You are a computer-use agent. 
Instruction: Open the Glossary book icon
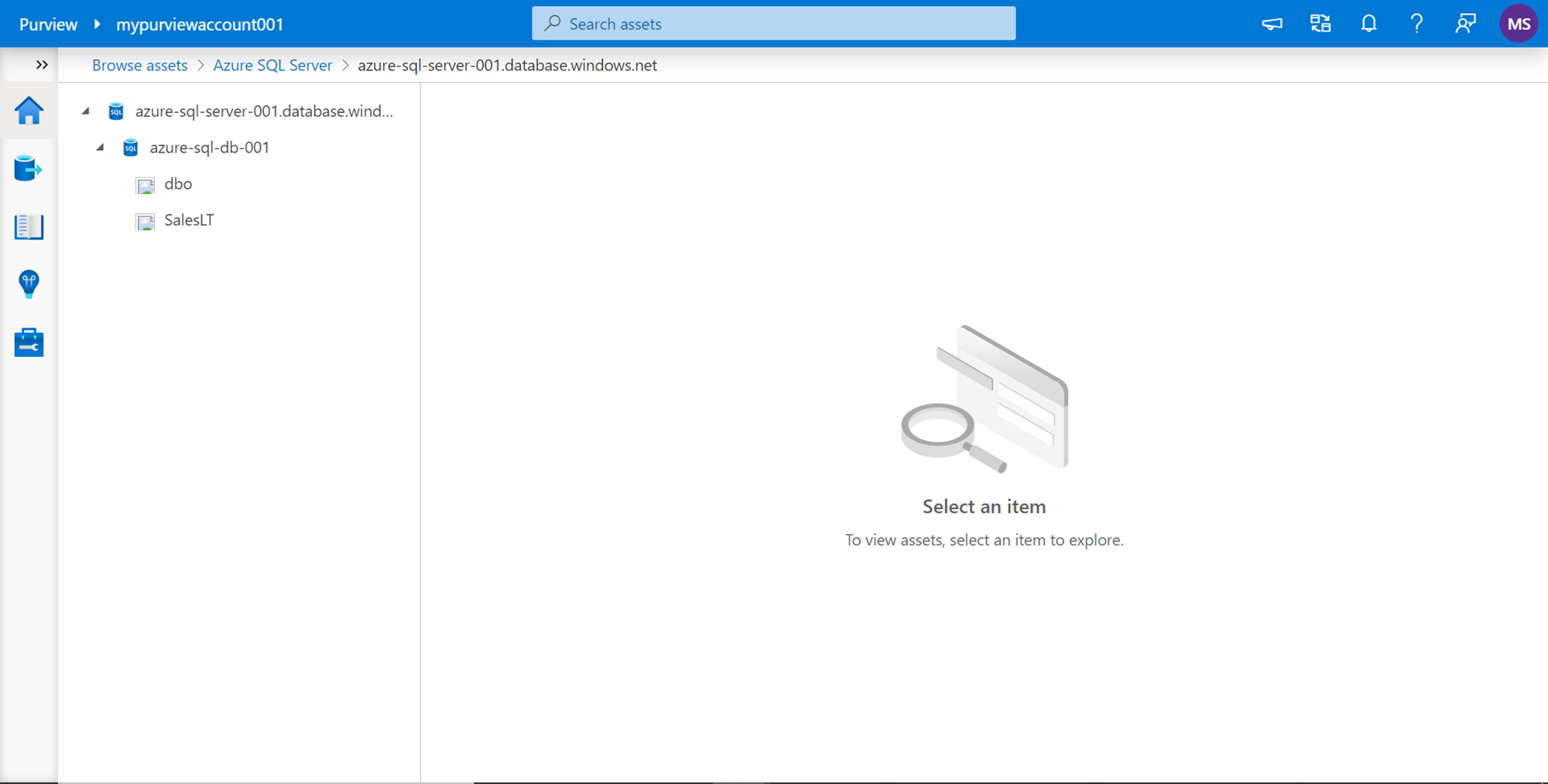point(29,227)
